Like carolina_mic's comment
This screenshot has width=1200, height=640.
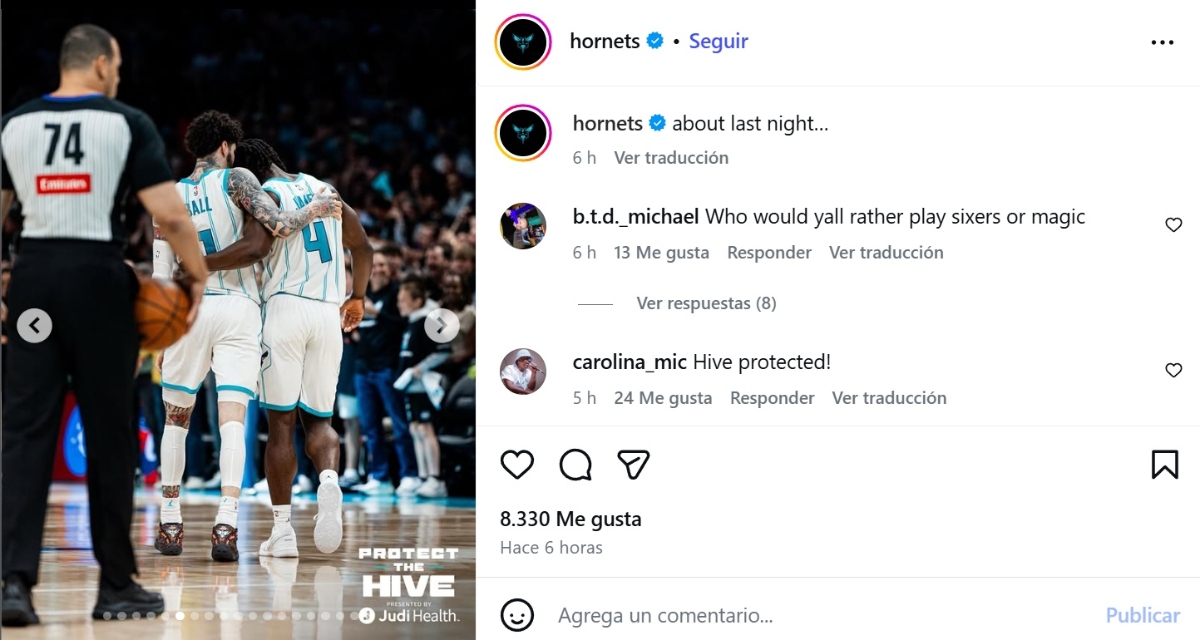[1173, 370]
